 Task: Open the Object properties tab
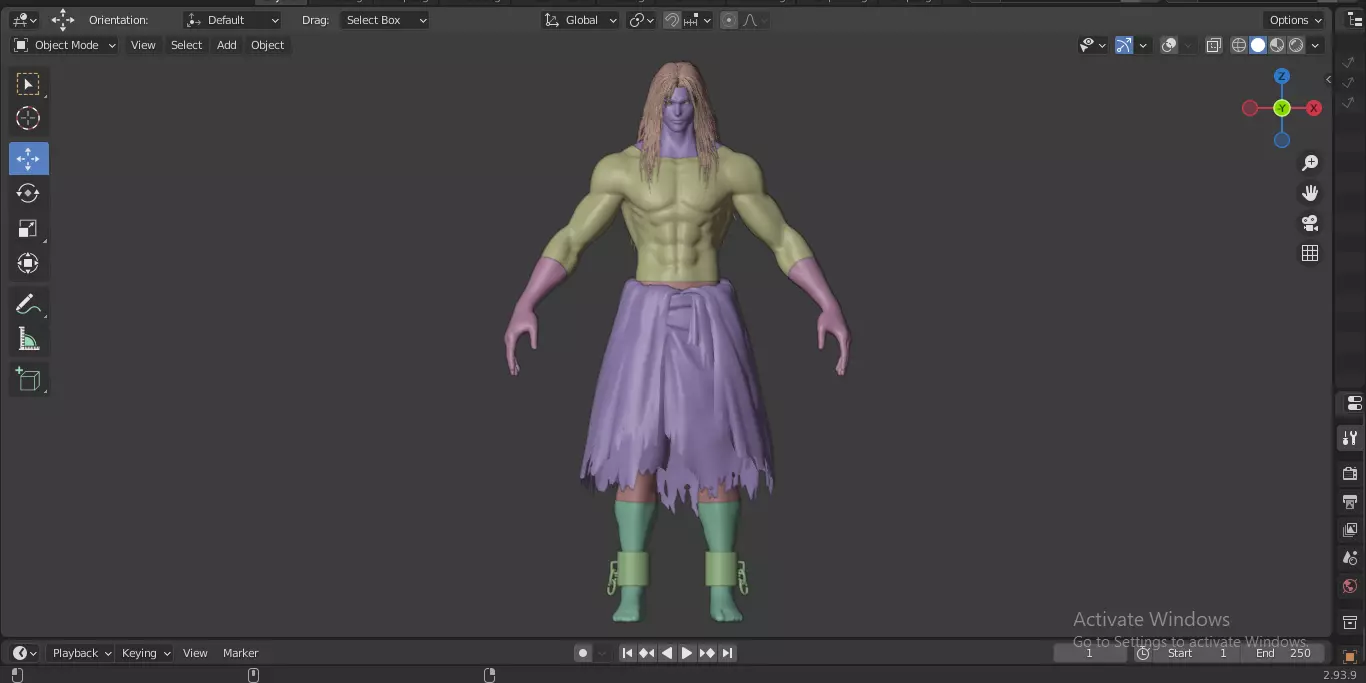(1350, 657)
